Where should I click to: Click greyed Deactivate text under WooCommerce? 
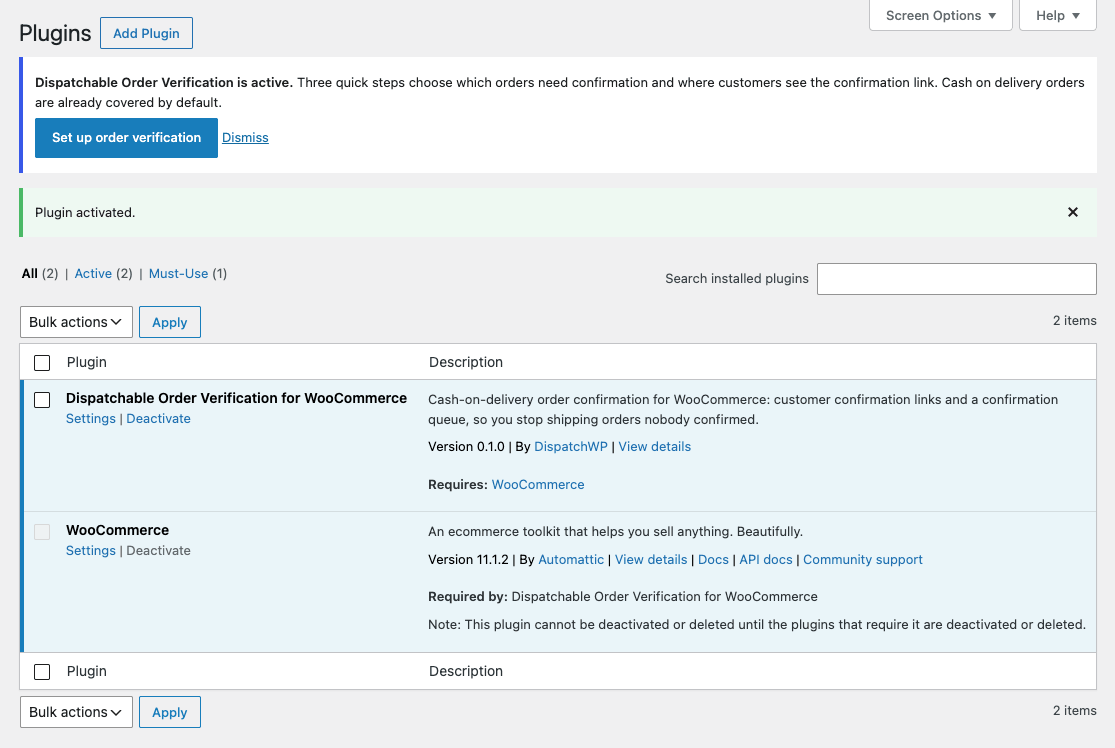point(159,551)
